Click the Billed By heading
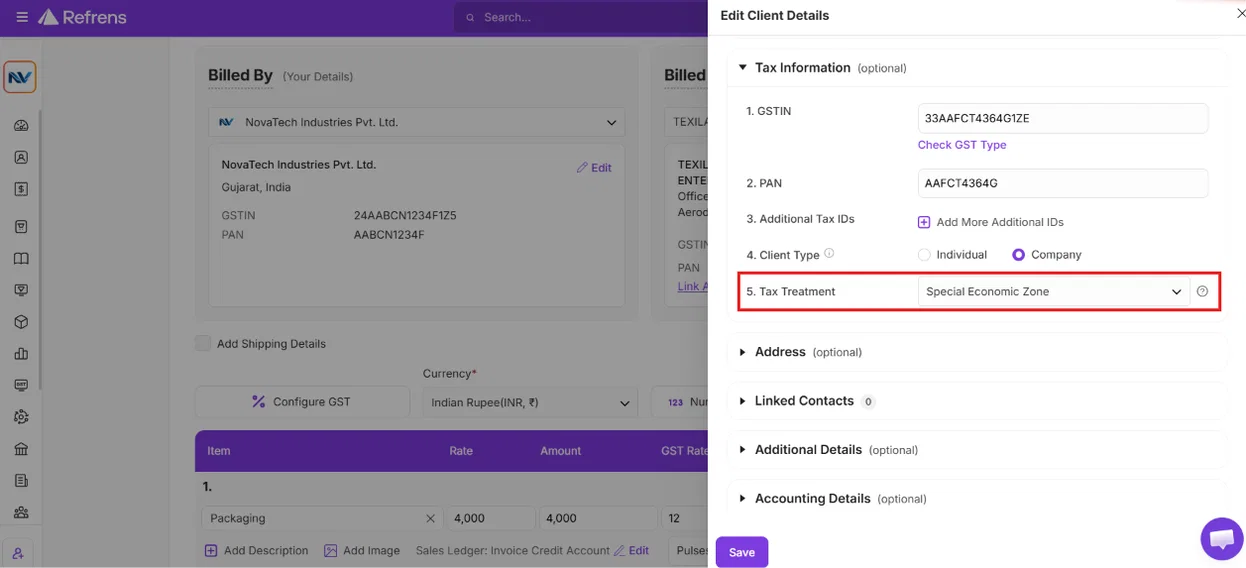Screen dimensions: 1246x568 pyautogui.click(x=240, y=76)
